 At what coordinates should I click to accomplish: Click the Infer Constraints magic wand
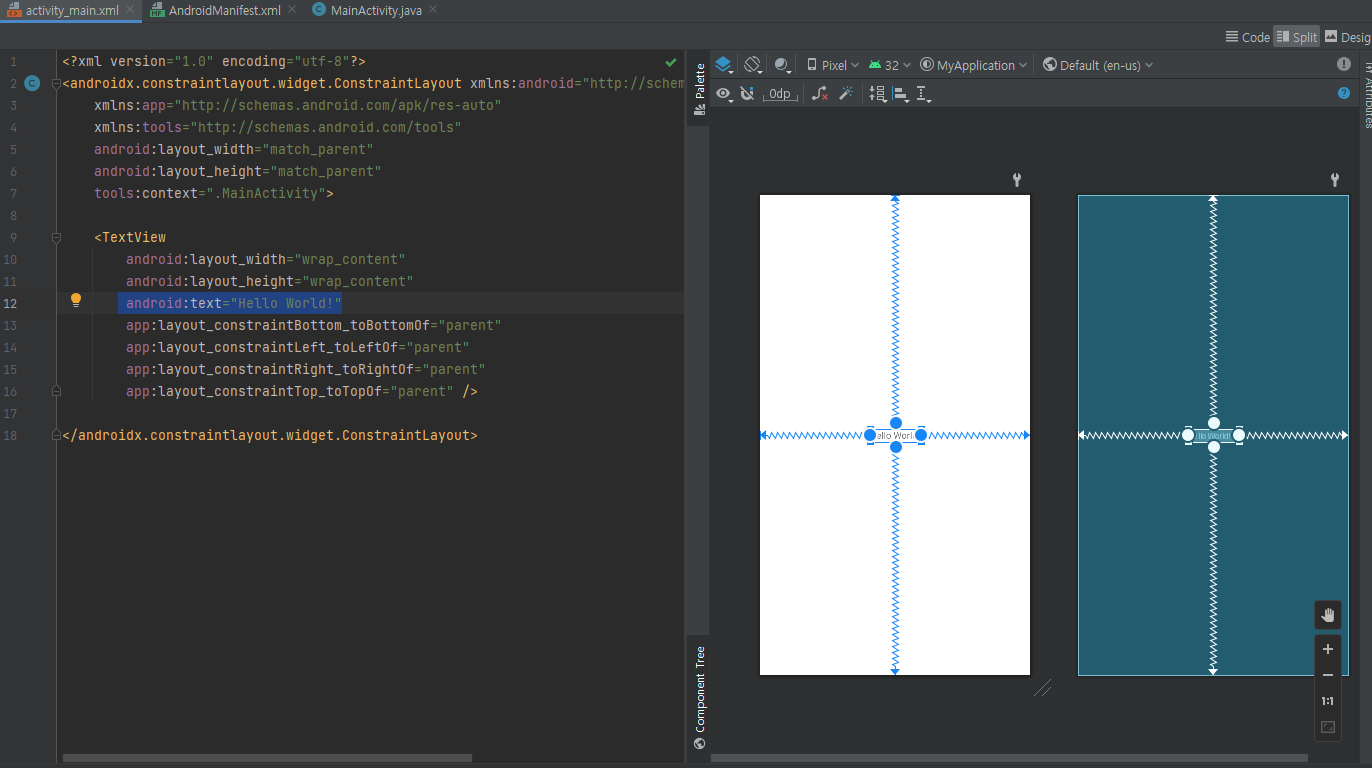pyautogui.click(x=845, y=93)
